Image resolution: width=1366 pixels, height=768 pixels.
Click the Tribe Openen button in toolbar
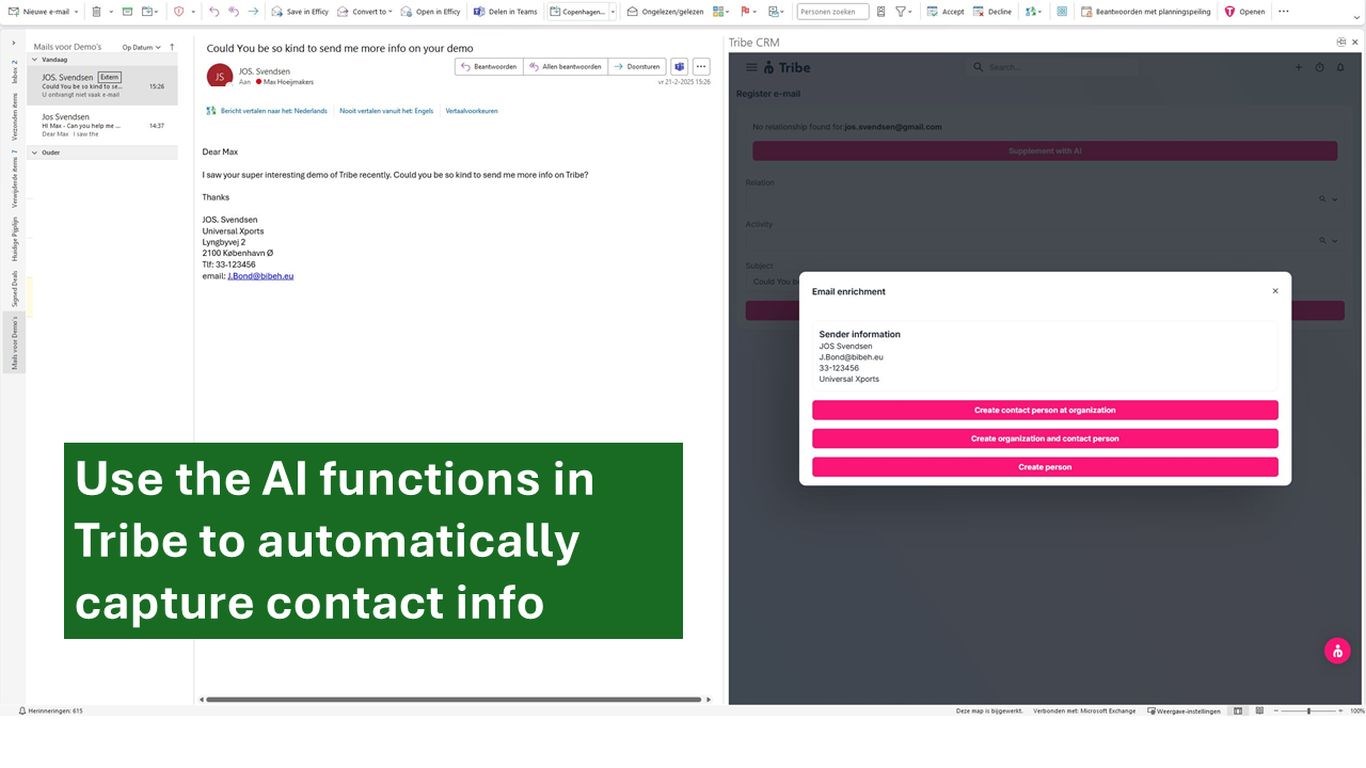coord(1245,12)
